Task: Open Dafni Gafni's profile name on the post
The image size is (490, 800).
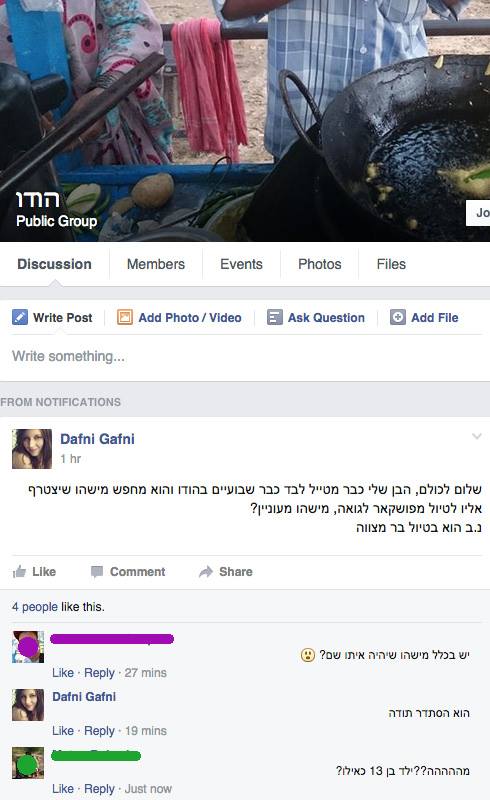Action: click(x=97, y=439)
